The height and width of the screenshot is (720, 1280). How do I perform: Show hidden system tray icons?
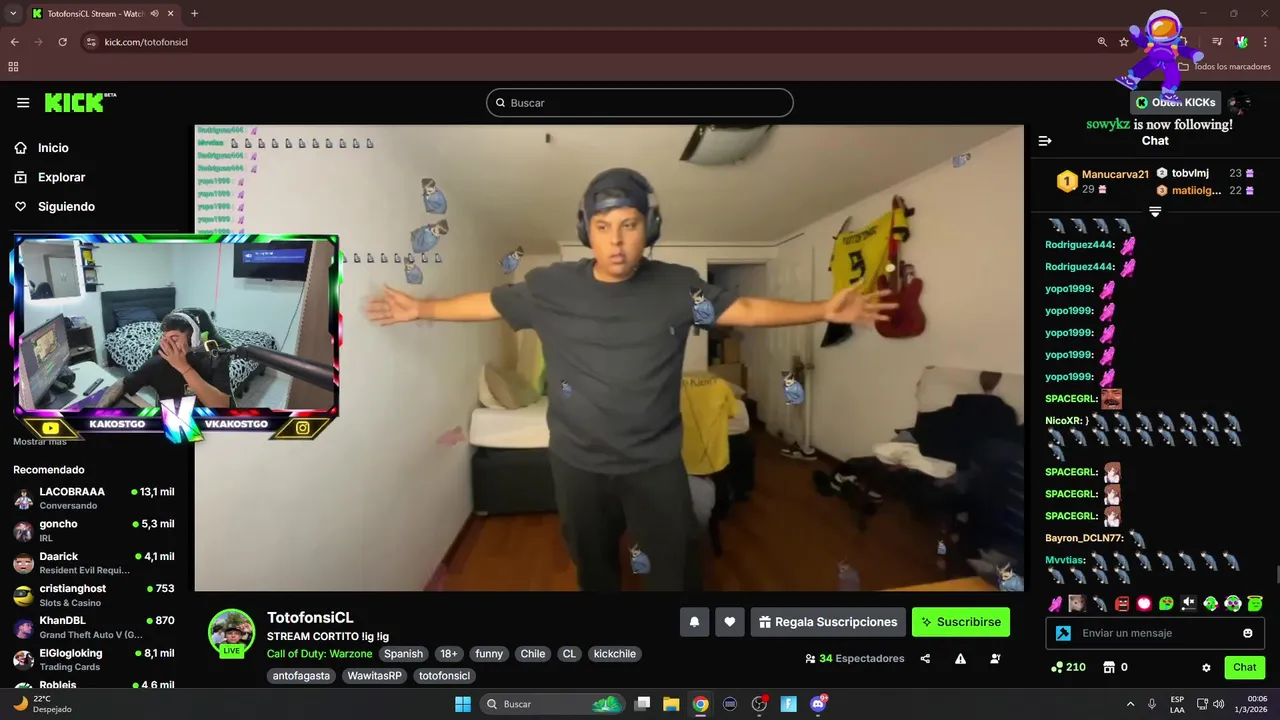coord(1130,704)
